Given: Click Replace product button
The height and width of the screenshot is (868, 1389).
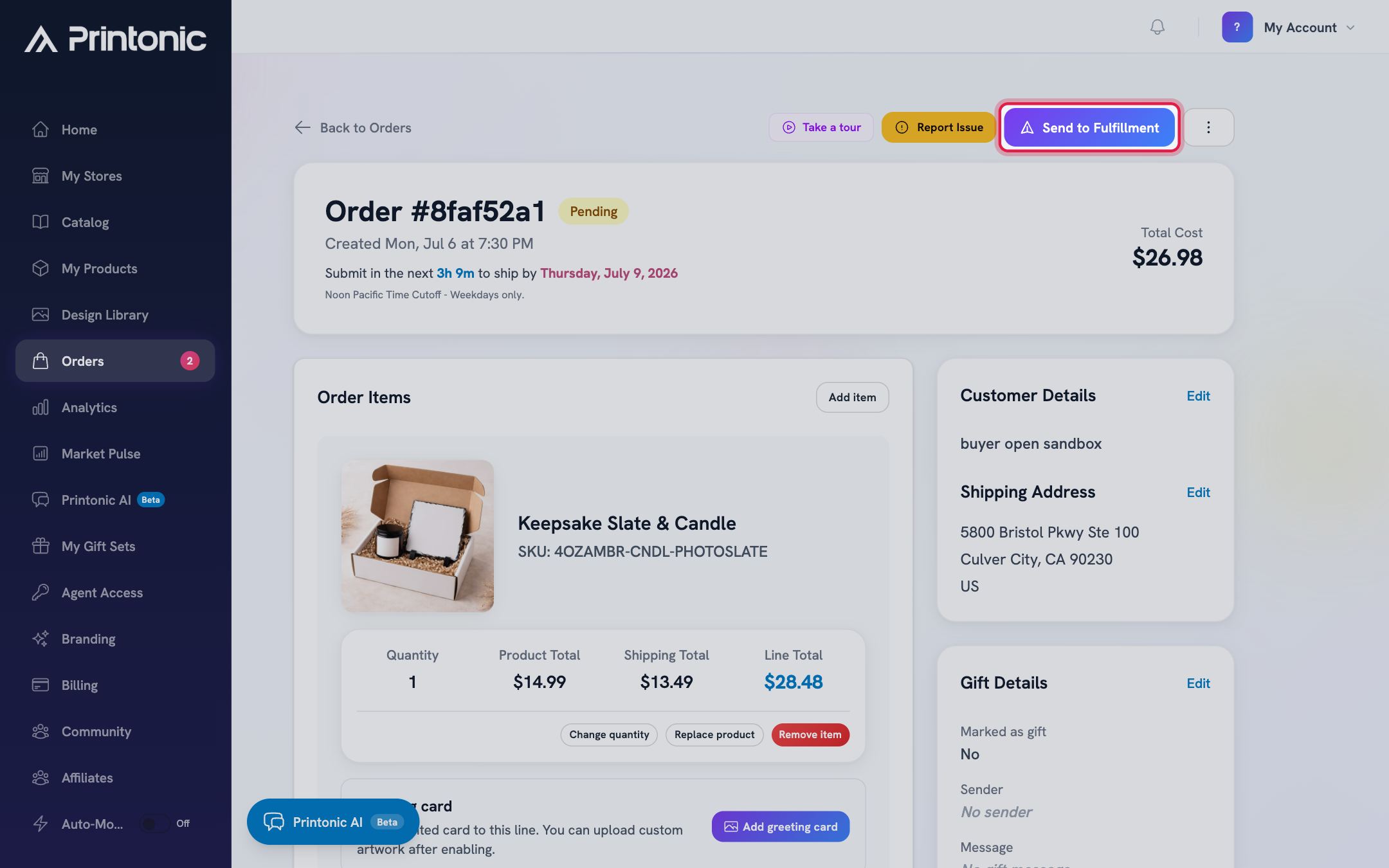Looking at the screenshot, I should (x=714, y=734).
